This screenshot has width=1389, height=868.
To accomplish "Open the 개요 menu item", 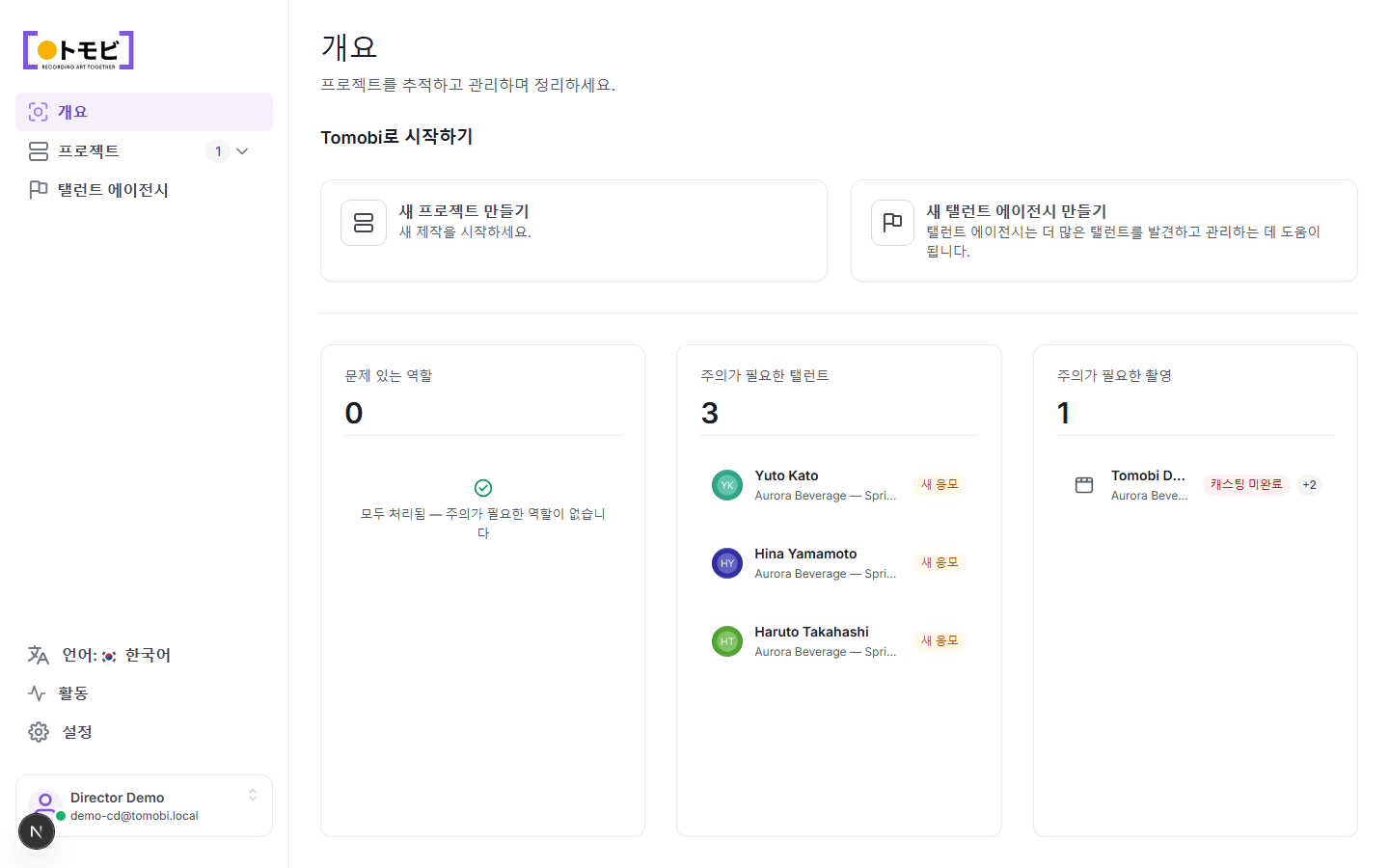I will click(x=144, y=112).
